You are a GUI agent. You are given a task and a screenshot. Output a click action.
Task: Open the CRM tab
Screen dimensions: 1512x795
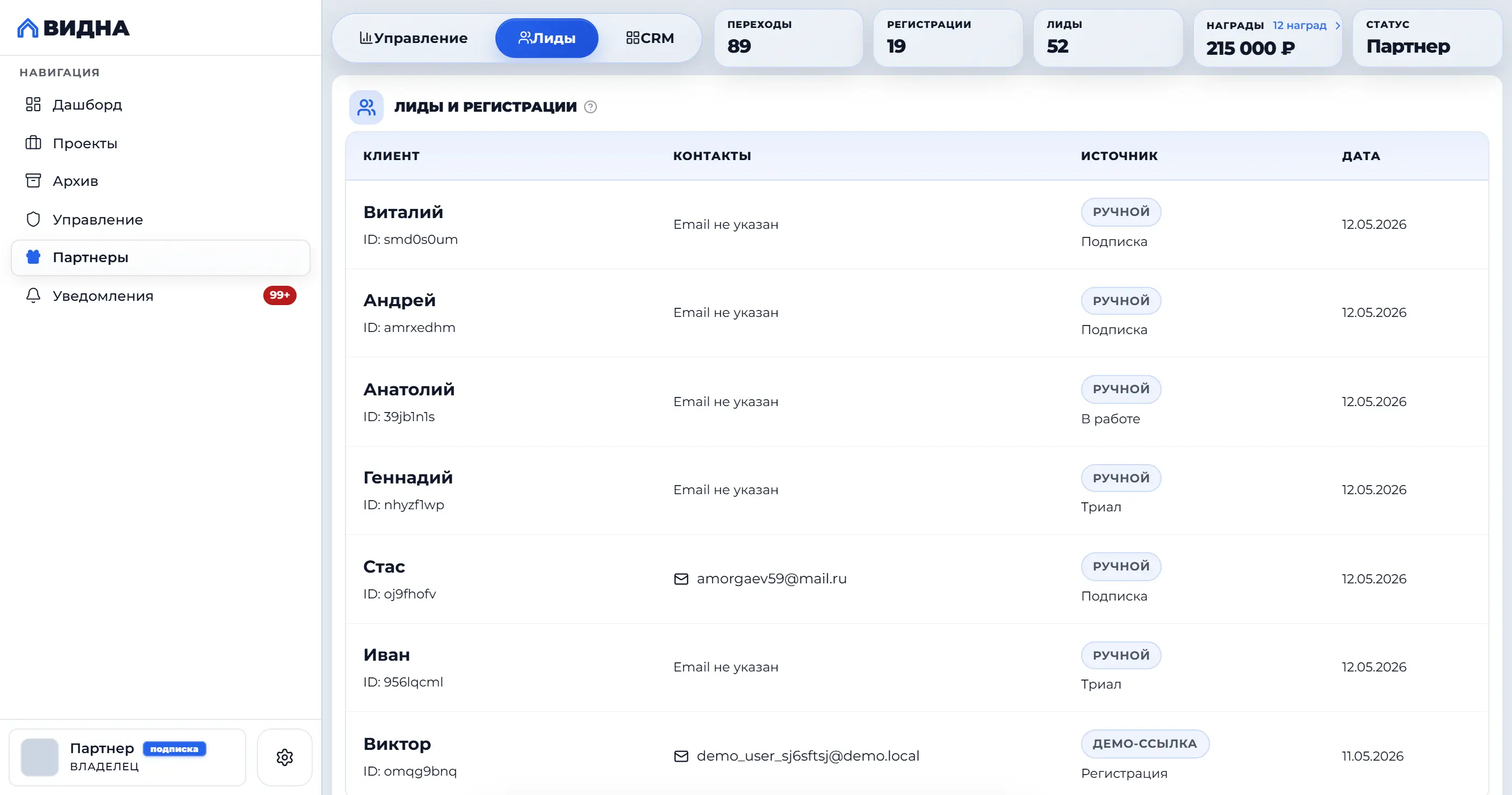(650, 38)
